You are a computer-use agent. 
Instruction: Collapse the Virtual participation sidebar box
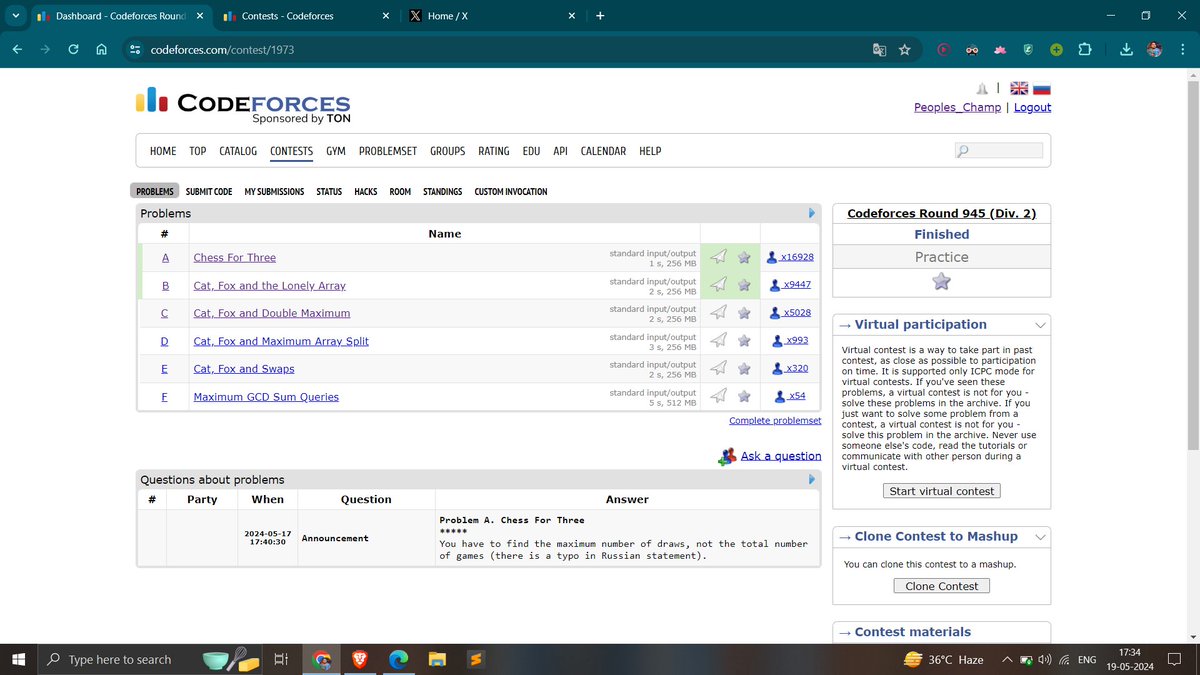coord(1040,325)
